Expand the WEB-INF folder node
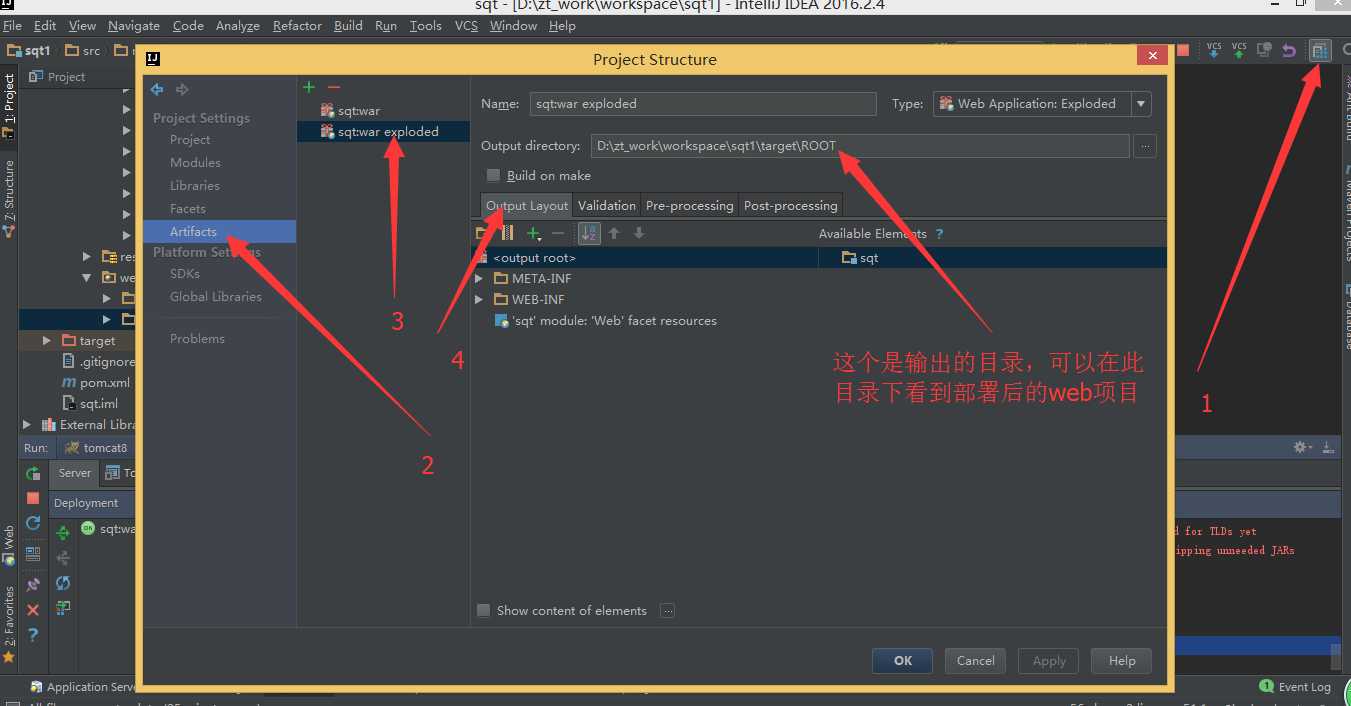The image size is (1351, 706). 479,300
